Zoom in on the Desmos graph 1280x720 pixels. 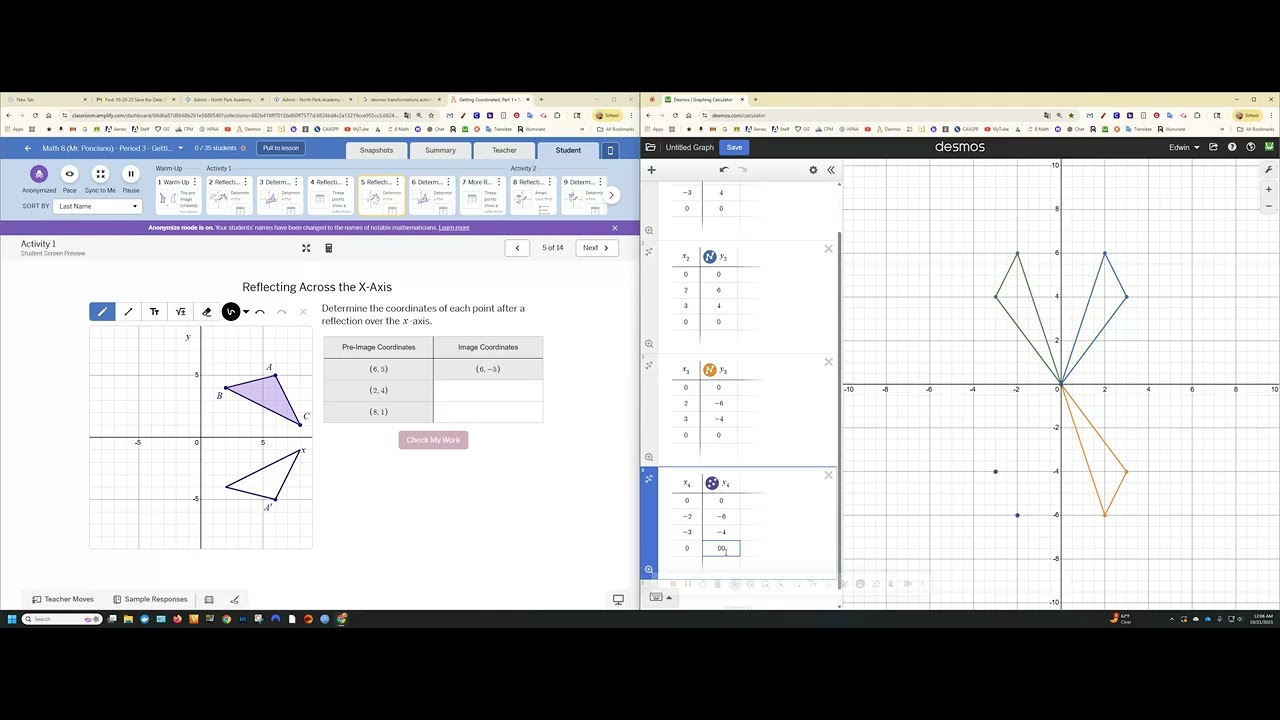click(1269, 189)
